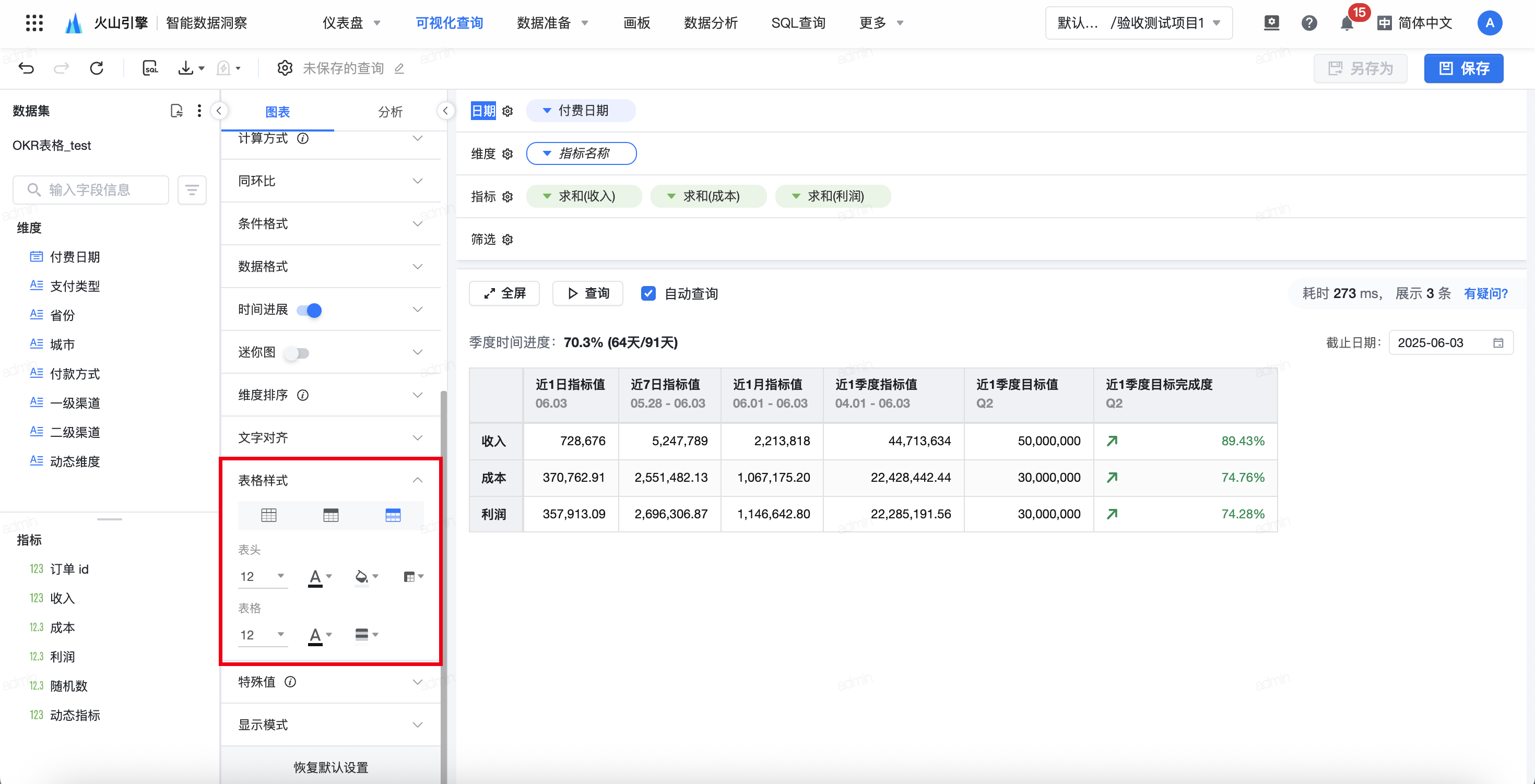This screenshot has width=1535, height=784.
Task: Click the 查询 run button
Action: click(587, 294)
